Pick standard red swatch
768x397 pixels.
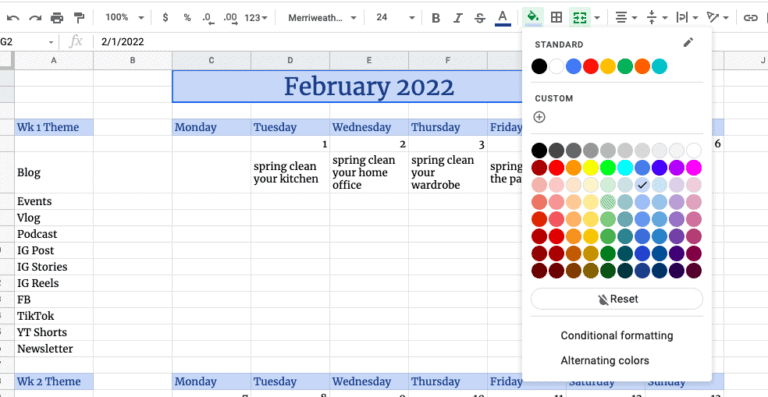point(591,66)
